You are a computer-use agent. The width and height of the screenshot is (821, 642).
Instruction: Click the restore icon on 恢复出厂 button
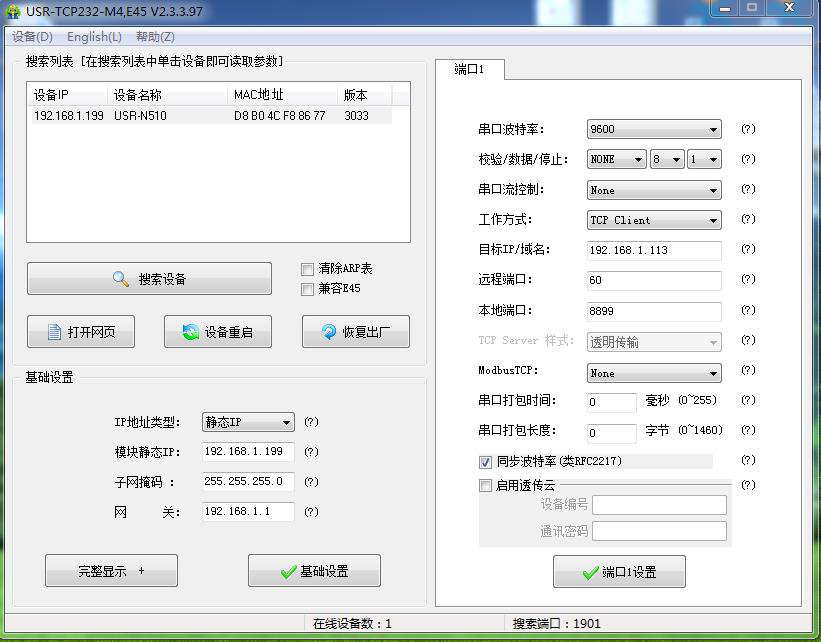pyautogui.click(x=328, y=333)
